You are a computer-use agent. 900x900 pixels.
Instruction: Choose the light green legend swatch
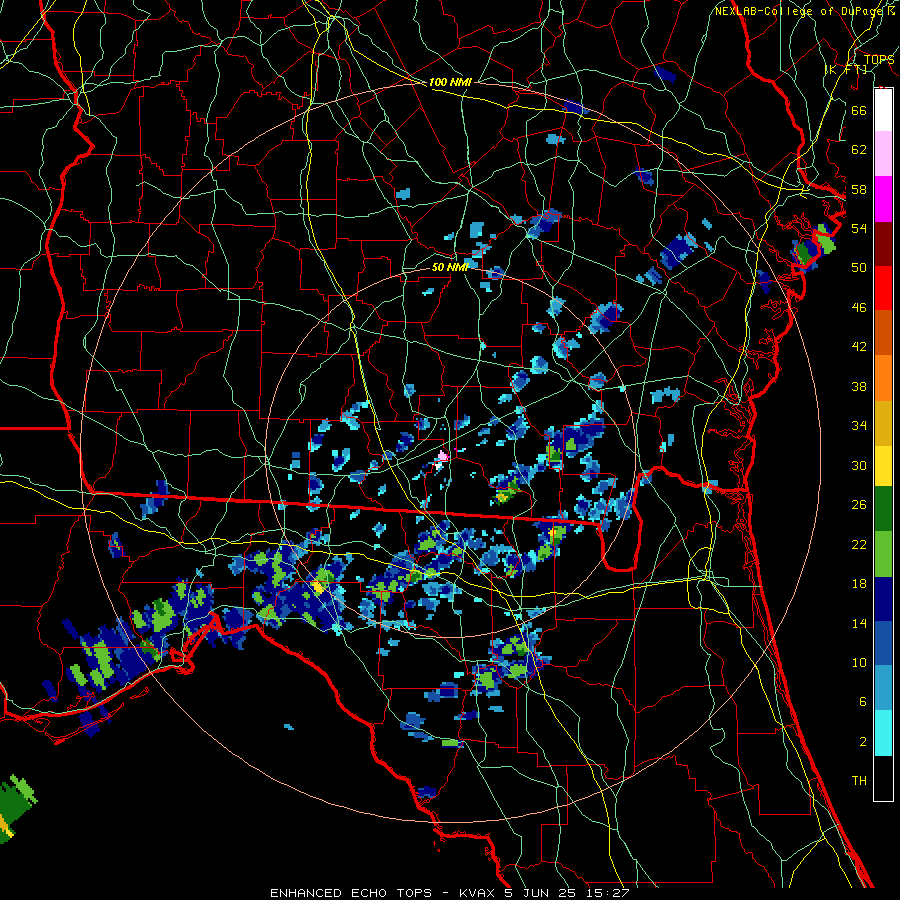tap(883, 554)
